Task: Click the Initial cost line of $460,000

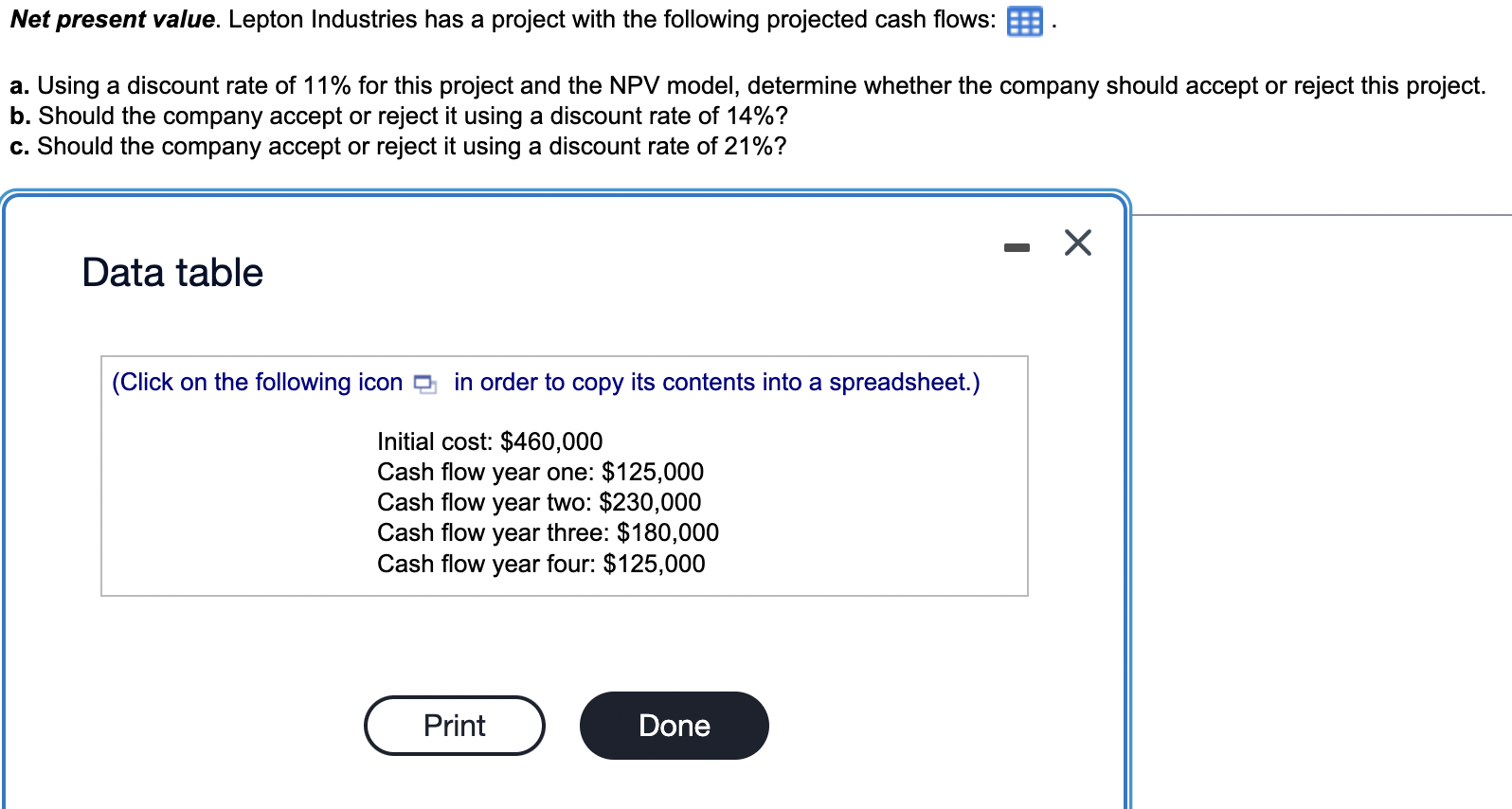Action: (x=489, y=440)
